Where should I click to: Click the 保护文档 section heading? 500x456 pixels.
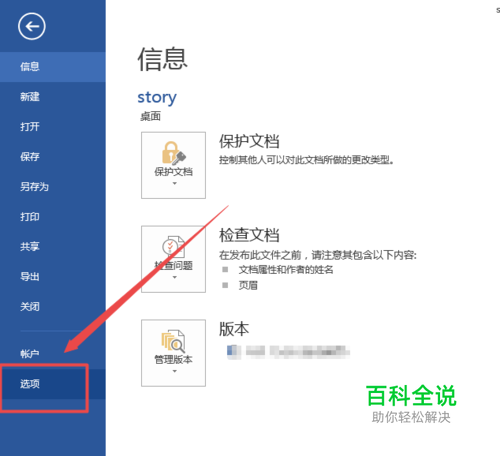coord(249,141)
